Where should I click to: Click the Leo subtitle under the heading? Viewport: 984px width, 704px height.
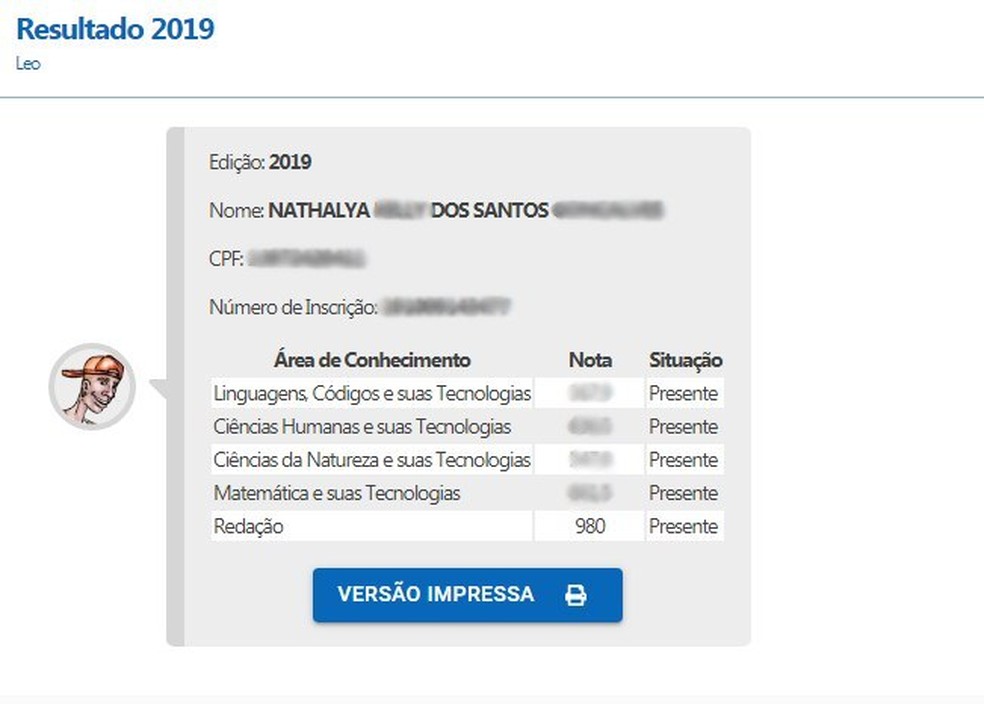pos(29,64)
